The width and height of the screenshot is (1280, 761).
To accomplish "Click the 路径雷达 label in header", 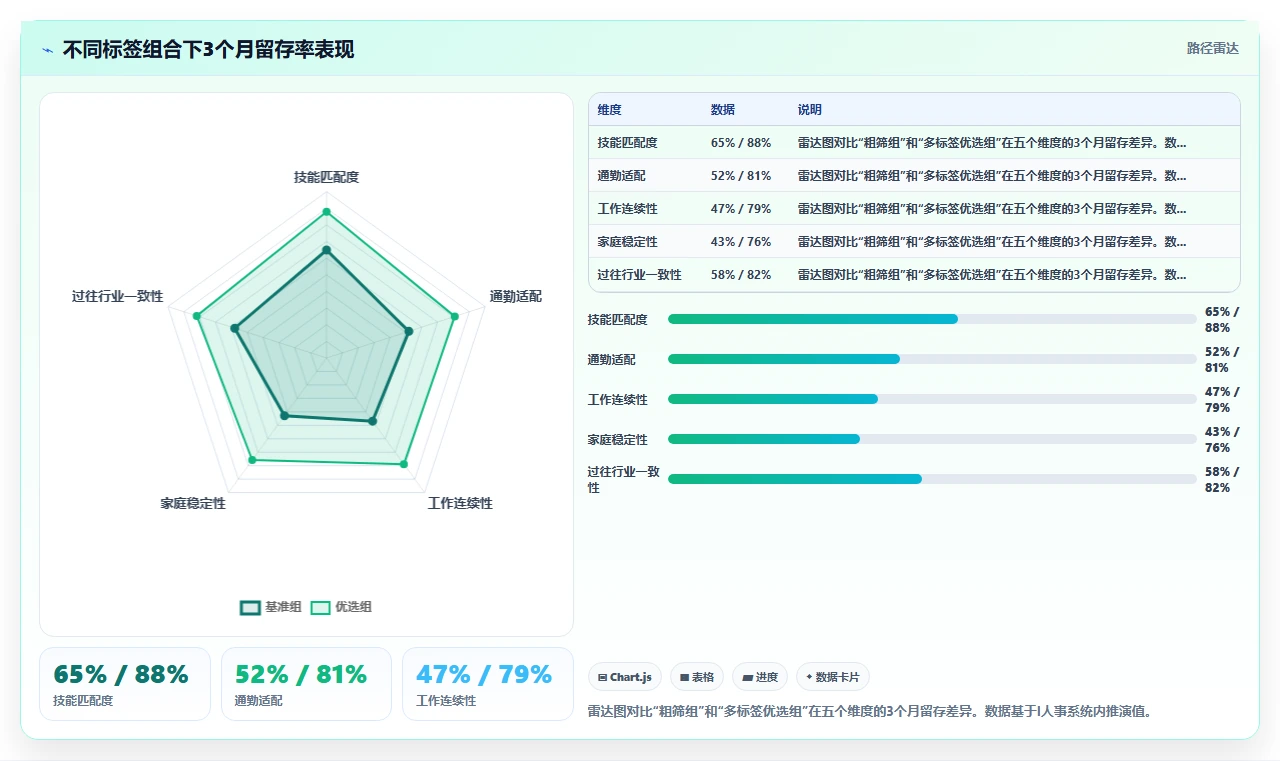I will click(x=1213, y=48).
